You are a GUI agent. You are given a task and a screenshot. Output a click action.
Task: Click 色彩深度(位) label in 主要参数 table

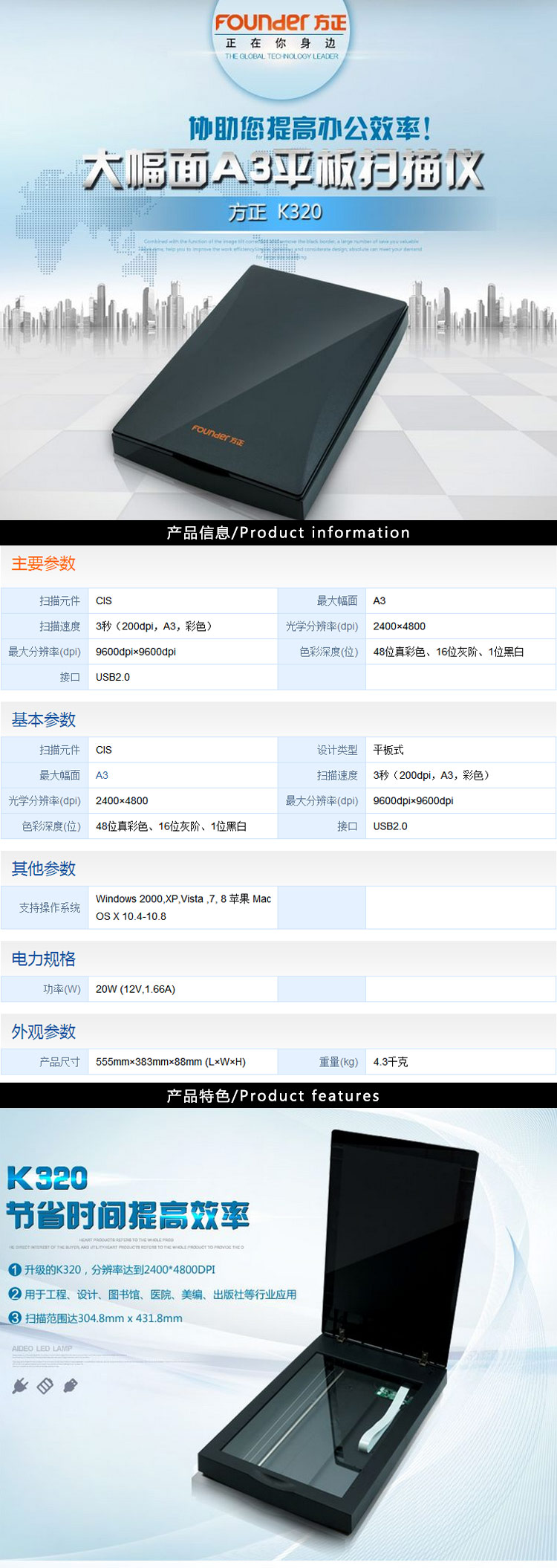329,652
